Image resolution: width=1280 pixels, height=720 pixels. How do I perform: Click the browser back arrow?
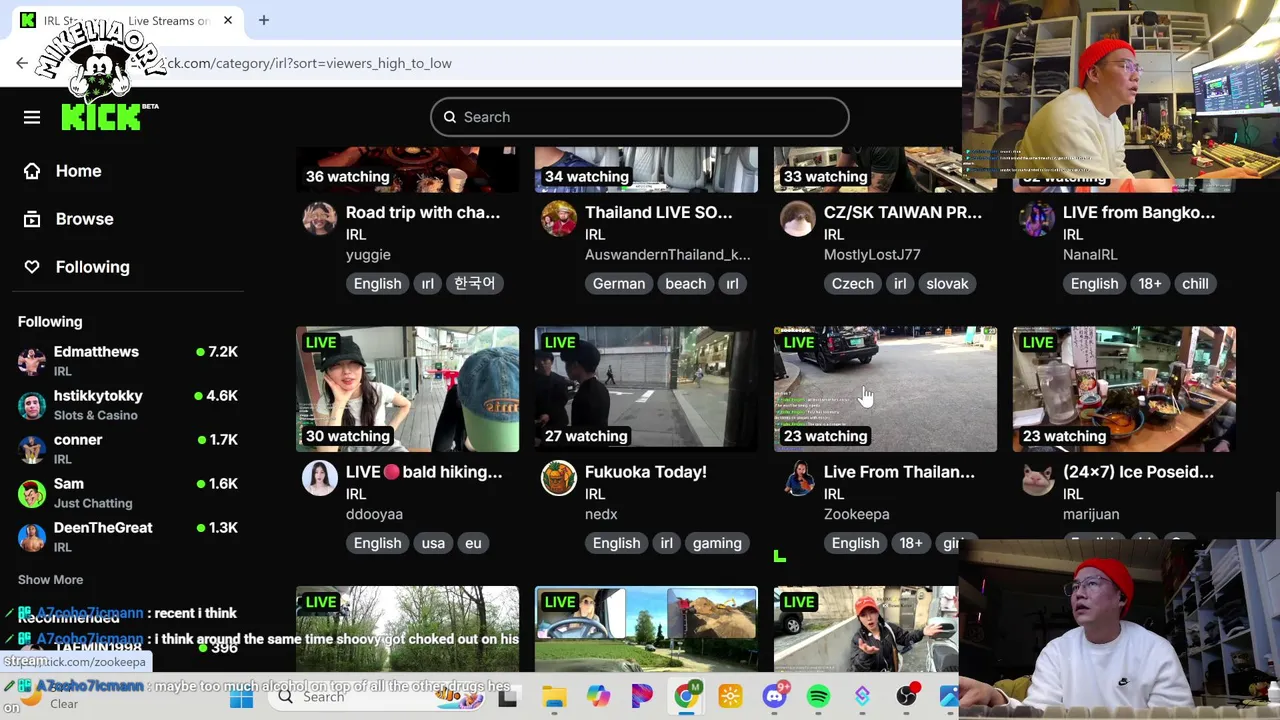[x=22, y=63]
